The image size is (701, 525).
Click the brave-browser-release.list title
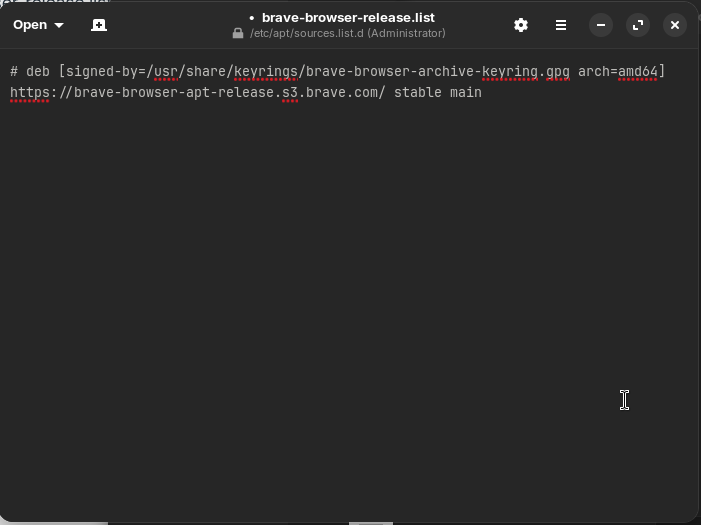(x=348, y=18)
